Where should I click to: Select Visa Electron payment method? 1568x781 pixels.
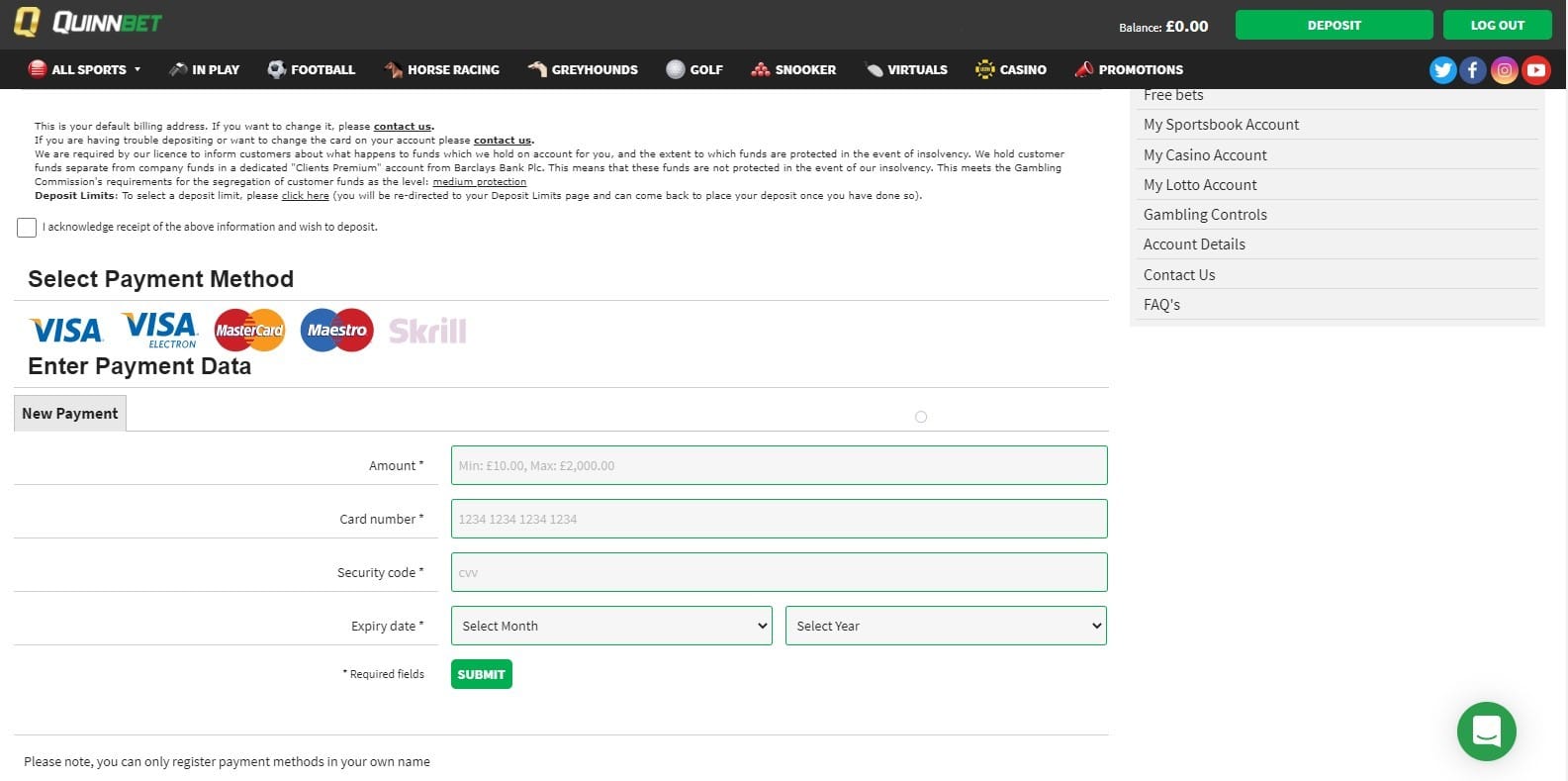(x=160, y=330)
